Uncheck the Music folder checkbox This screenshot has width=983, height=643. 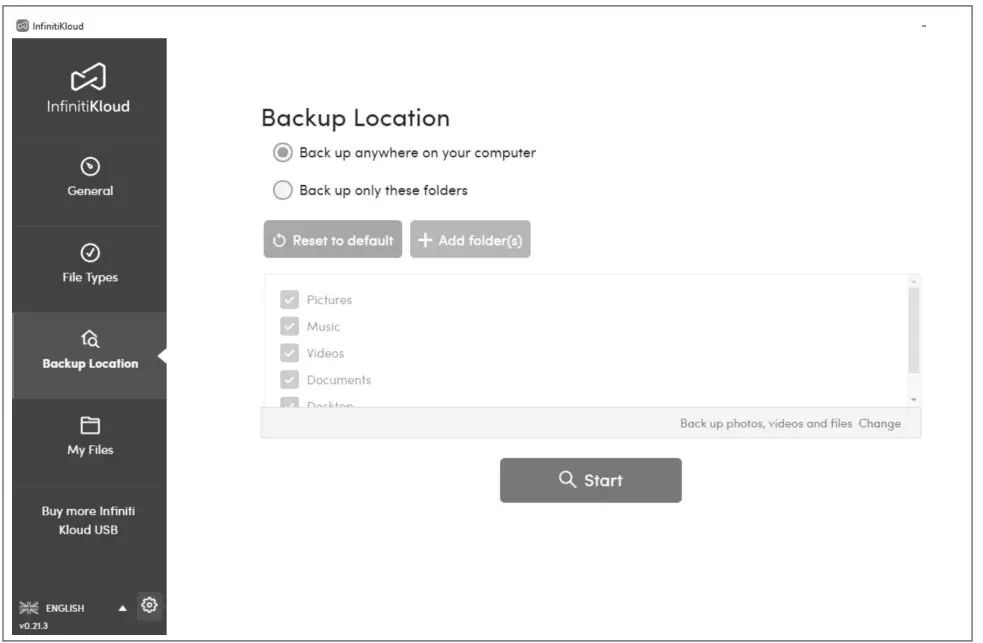point(290,327)
